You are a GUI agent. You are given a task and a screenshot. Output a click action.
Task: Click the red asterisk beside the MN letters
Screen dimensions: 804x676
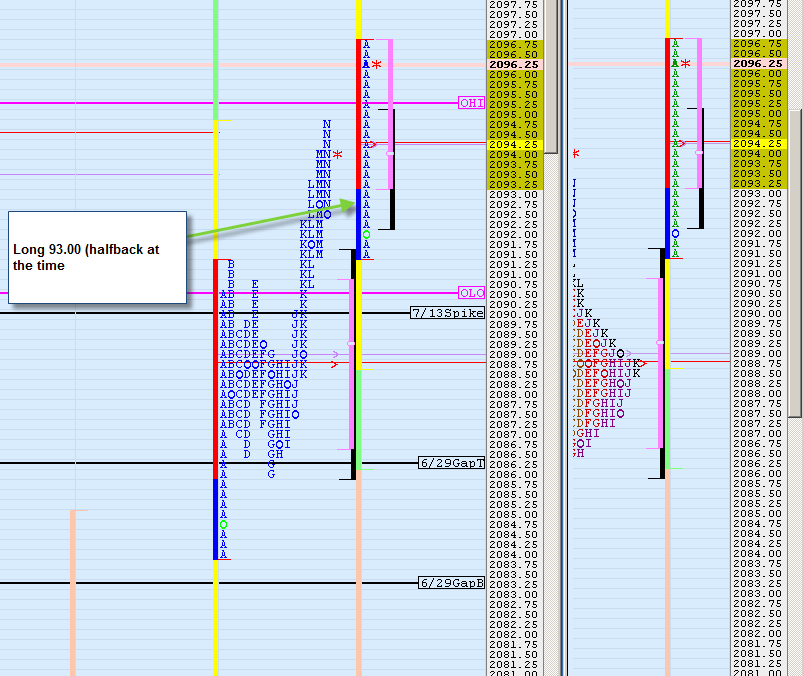click(337, 154)
